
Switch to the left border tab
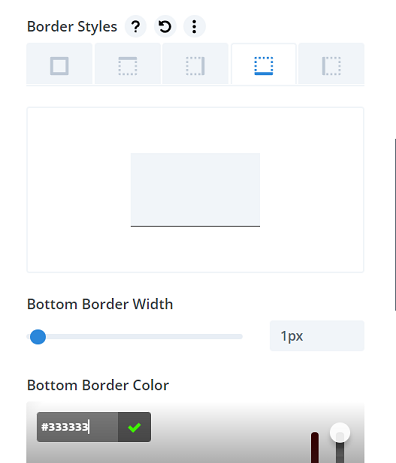(331, 64)
